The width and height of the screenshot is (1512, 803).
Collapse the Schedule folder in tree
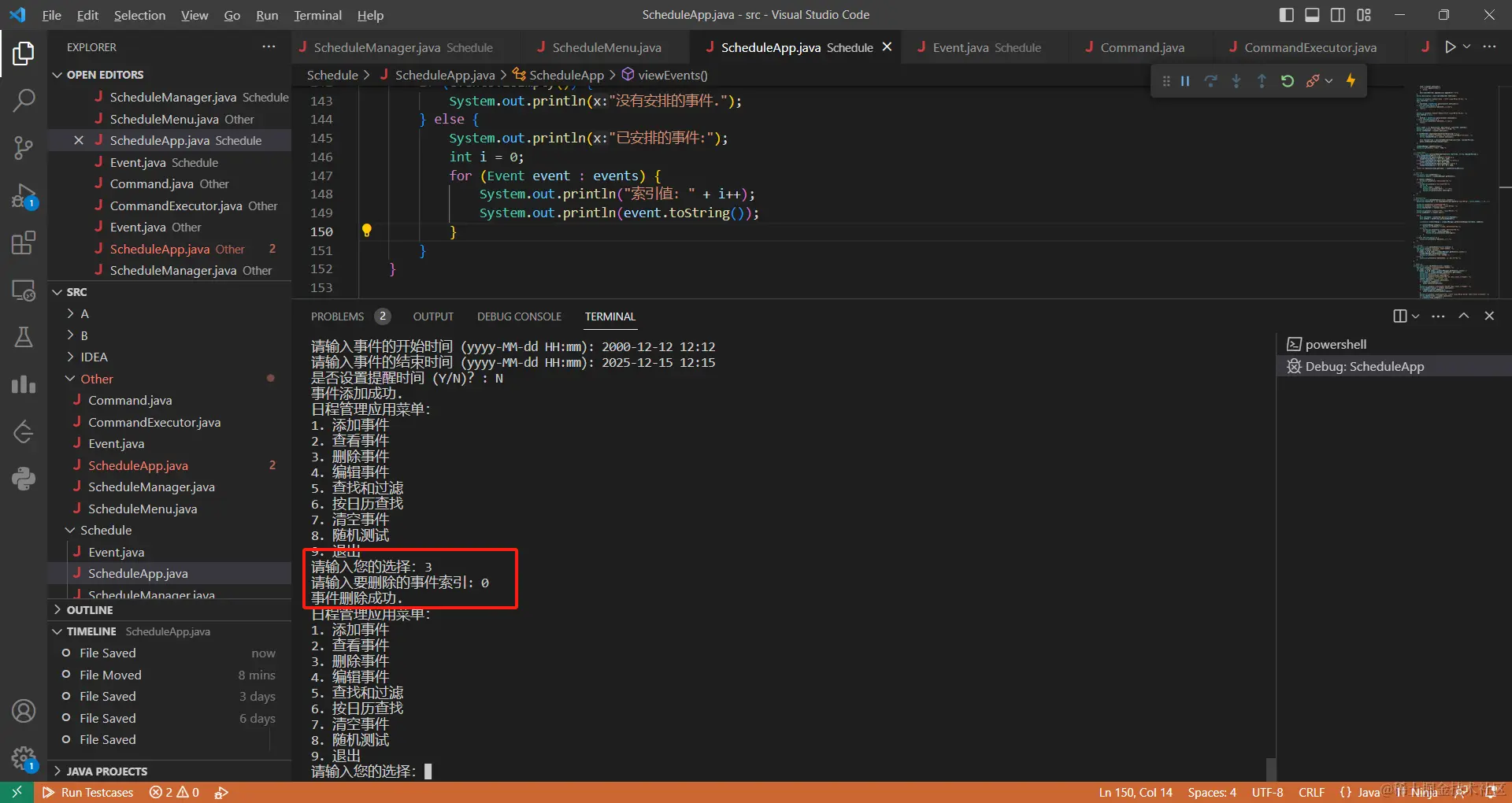pyautogui.click(x=169, y=531)
